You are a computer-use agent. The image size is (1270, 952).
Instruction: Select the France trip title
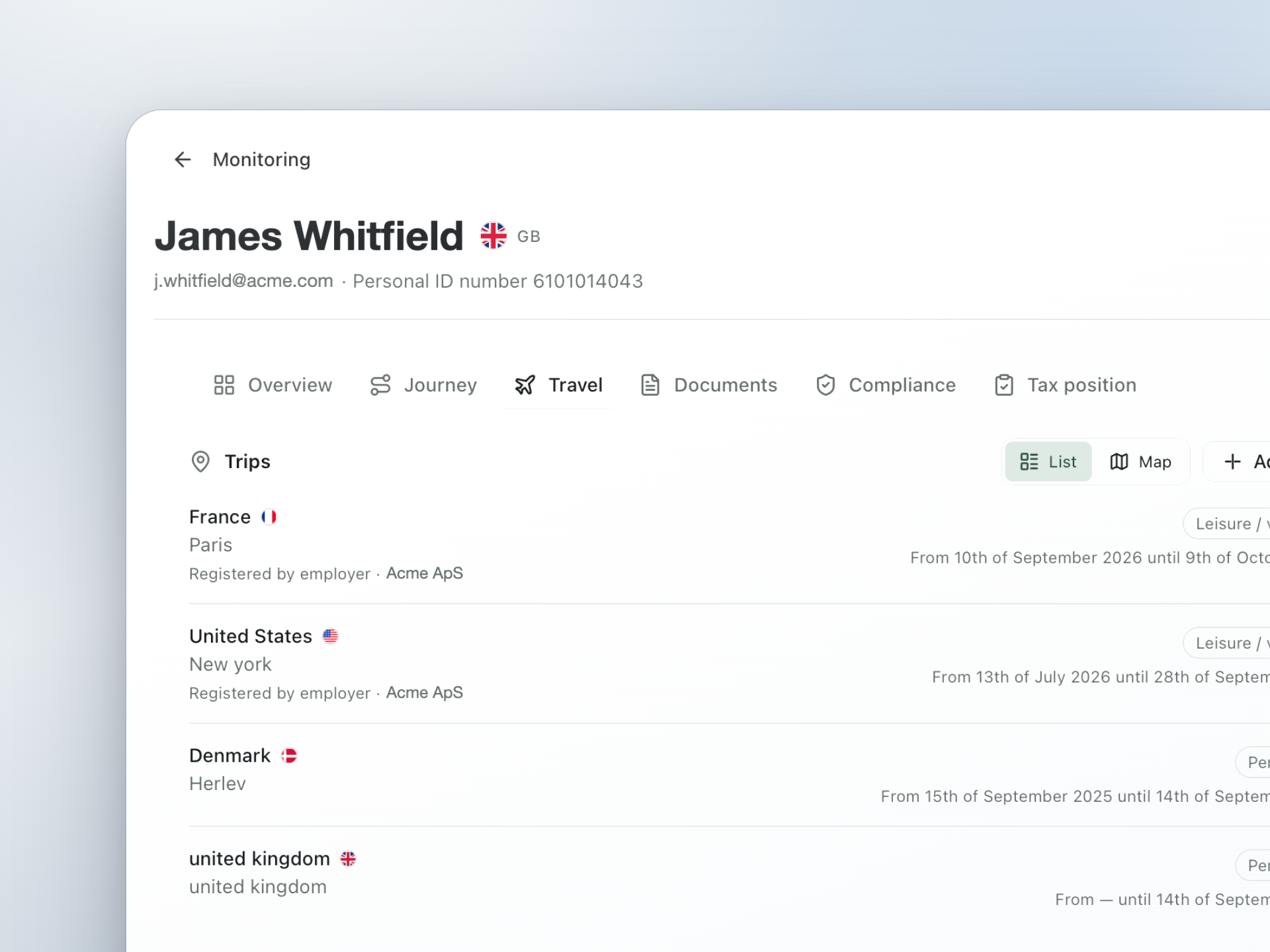[220, 517]
